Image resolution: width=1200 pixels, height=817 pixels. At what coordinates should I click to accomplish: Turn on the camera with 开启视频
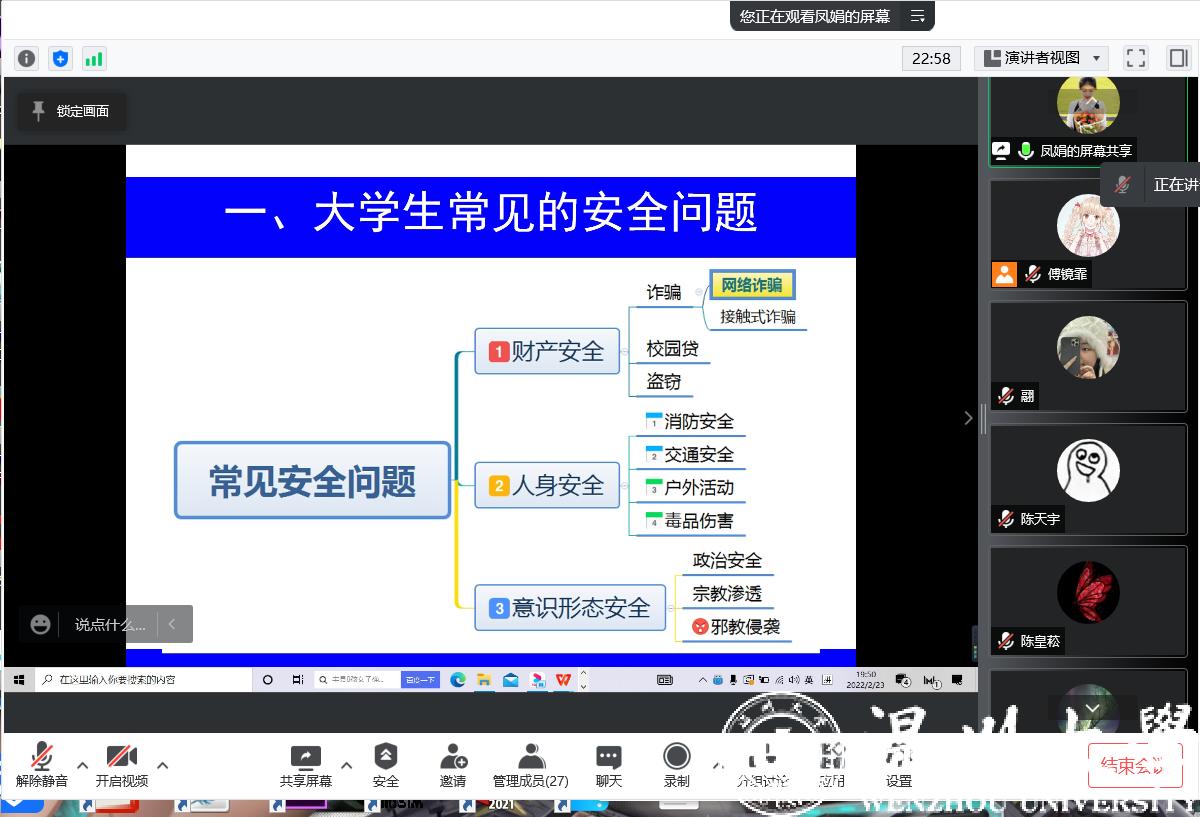pos(121,765)
